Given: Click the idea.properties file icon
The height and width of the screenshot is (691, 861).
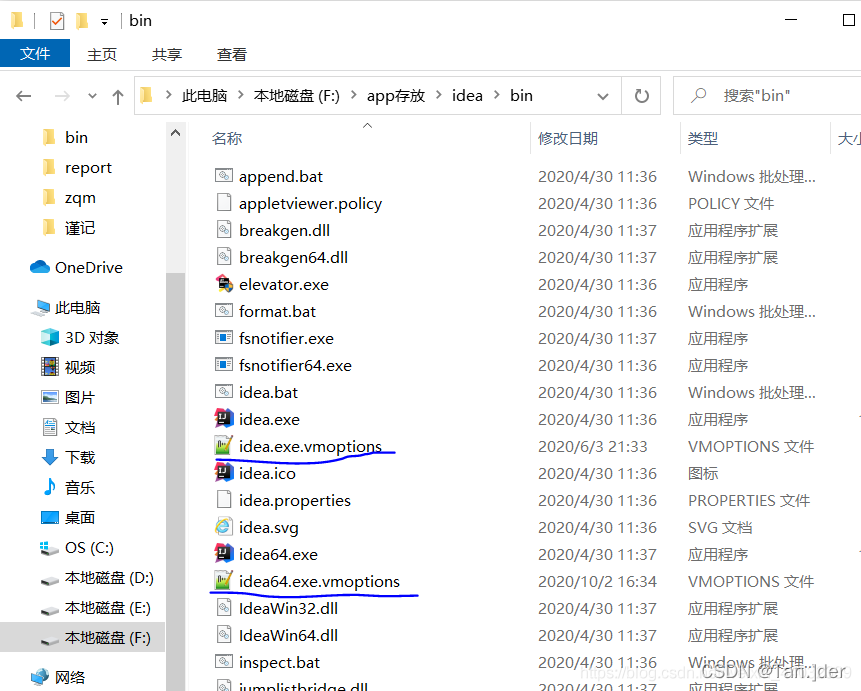Looking at the screenshot, I should [223, 499].
